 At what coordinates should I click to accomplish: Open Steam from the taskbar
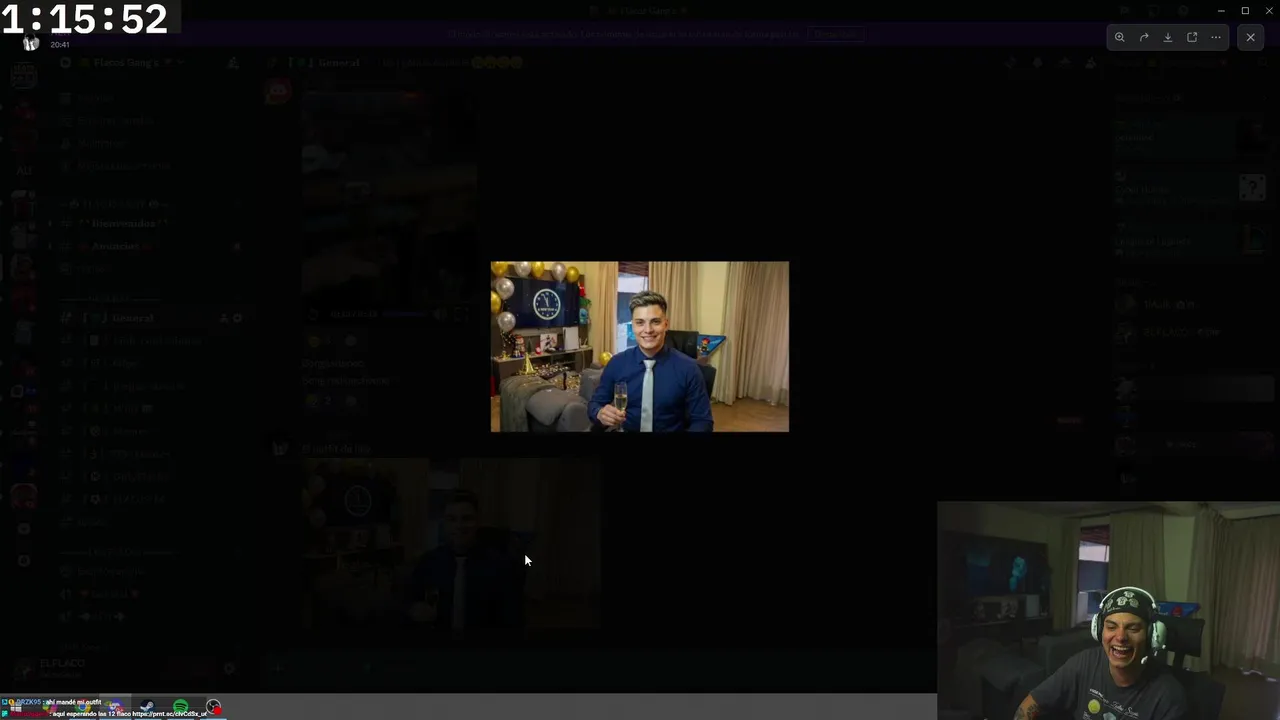(x=147, y=707)
